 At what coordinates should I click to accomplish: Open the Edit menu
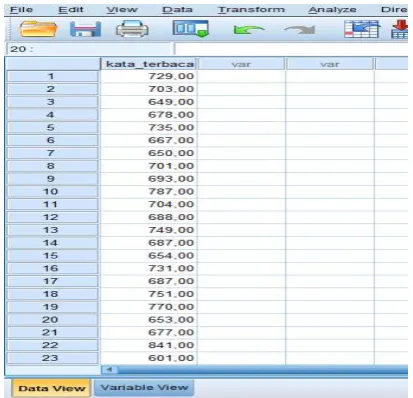coord(70,10)
